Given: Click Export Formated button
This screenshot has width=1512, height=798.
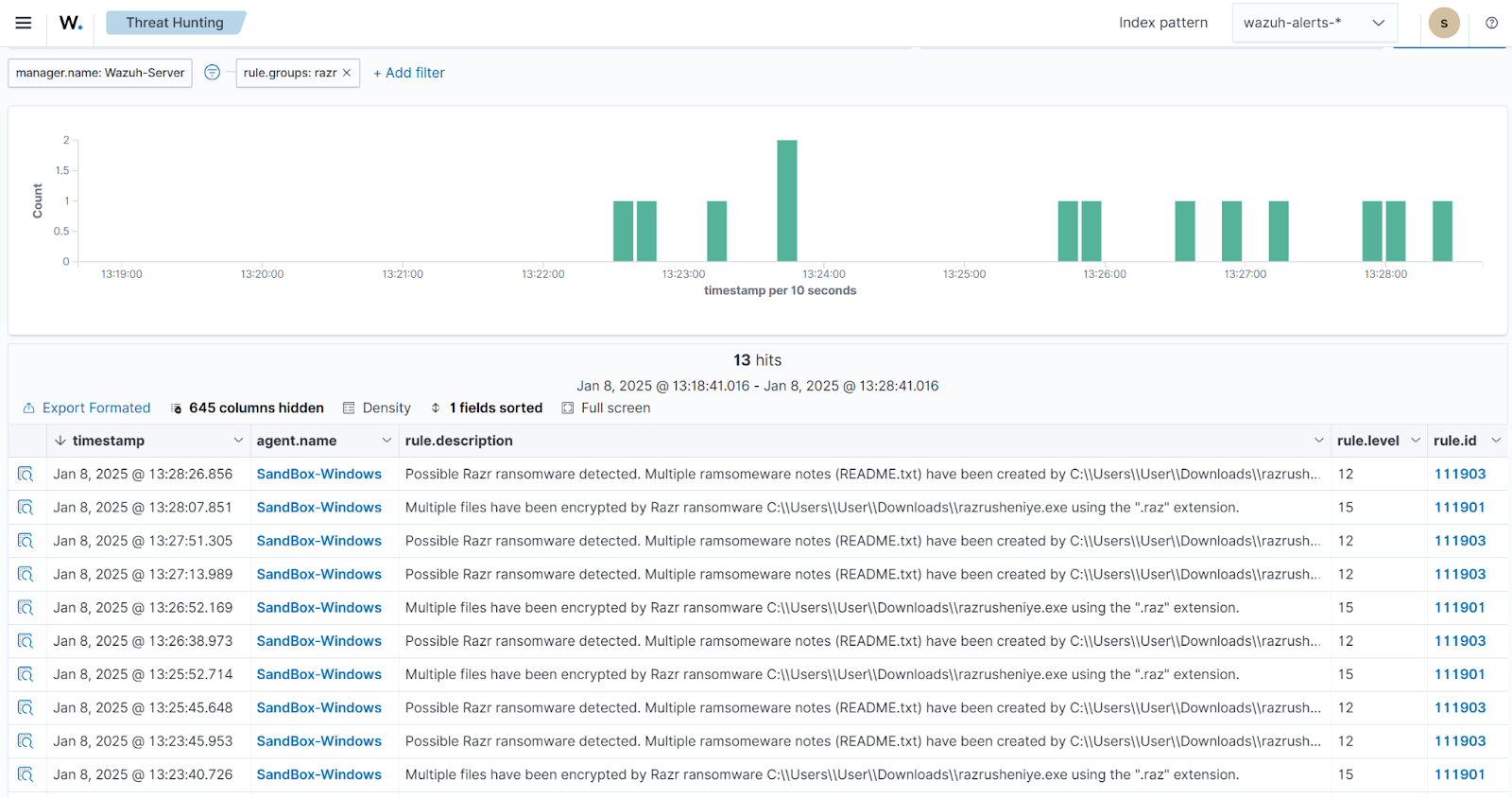Looking at the screenshot, I should [87, 408].
